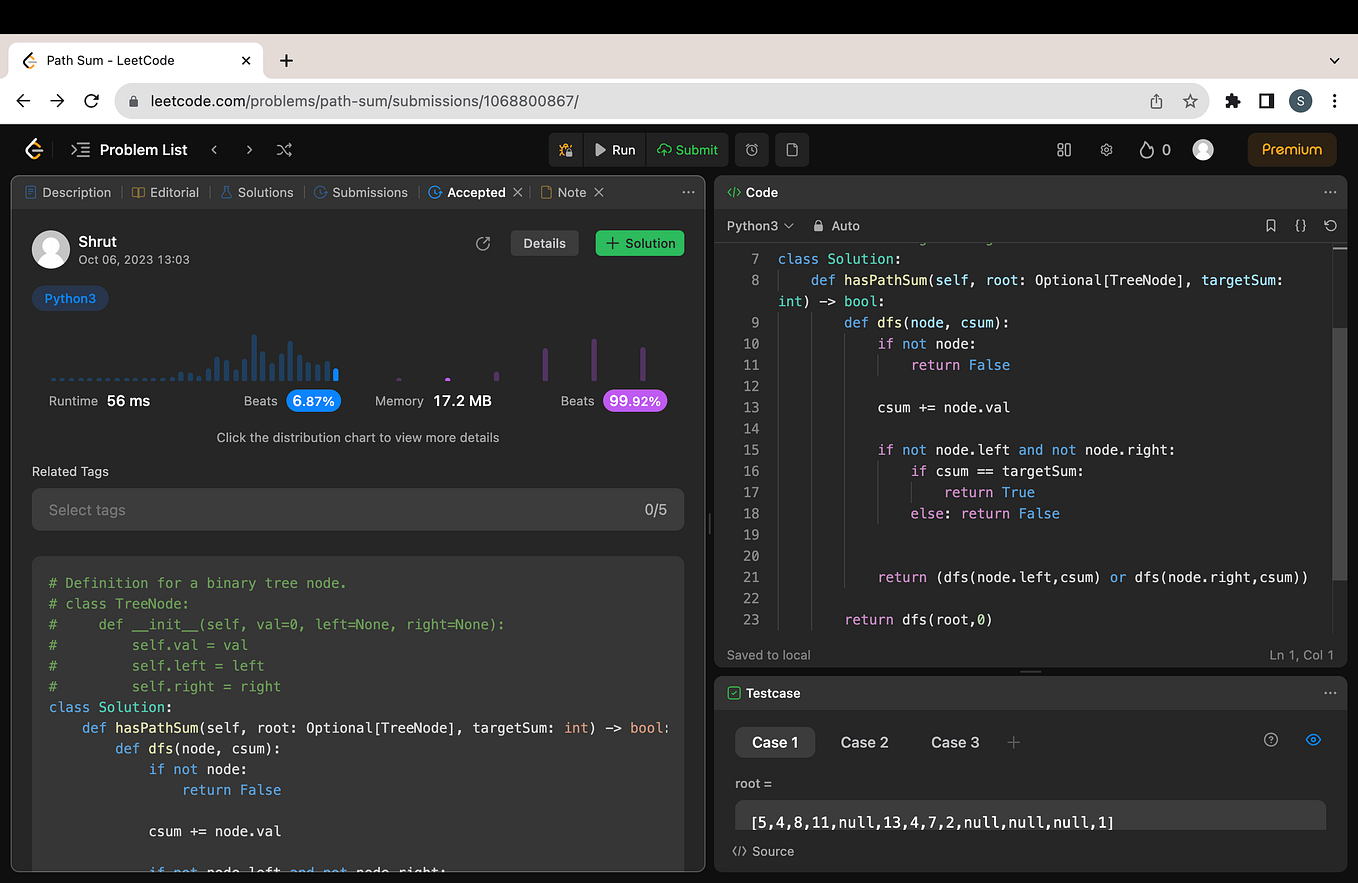Viewport: 1358px width, 883px height.
Task: Bookmark the solution with the bookmark icon
Action: (x=1270, y=225)
